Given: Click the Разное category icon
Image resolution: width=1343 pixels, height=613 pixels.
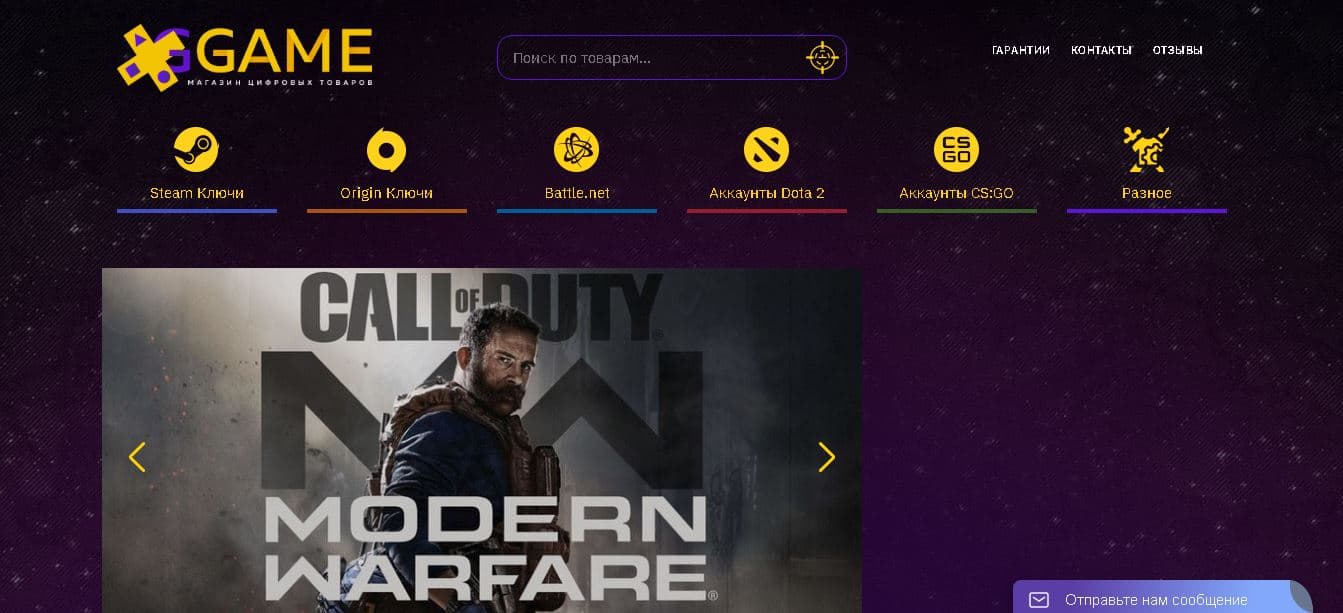Looking at the screenshot, I should point(1146,150).
